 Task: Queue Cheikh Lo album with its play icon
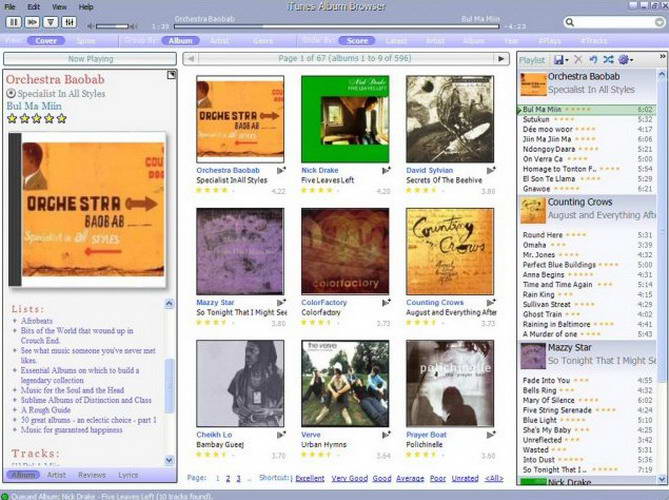click(281, 435)
